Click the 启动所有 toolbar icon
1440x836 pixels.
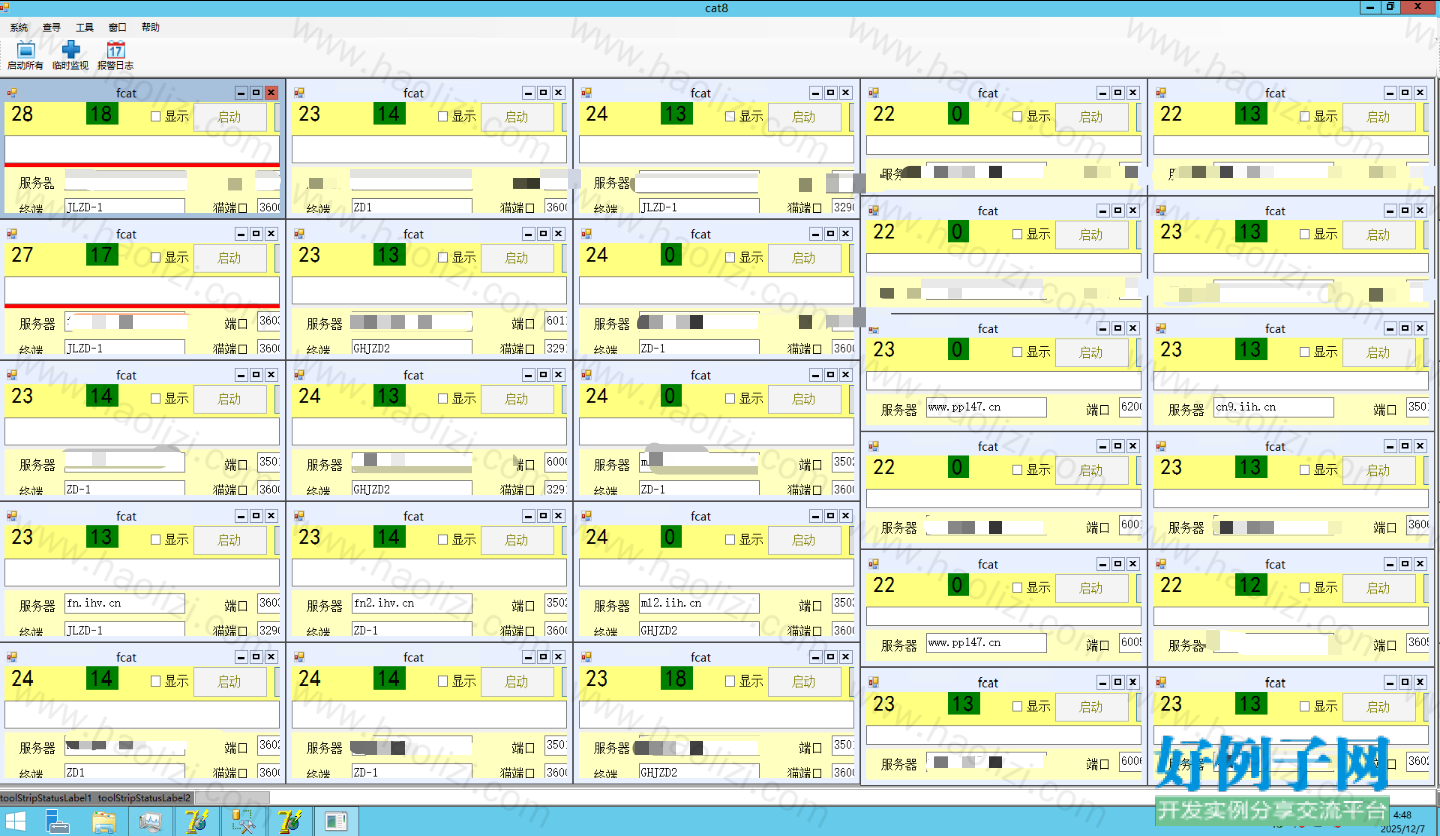click(x=25, y=55)
